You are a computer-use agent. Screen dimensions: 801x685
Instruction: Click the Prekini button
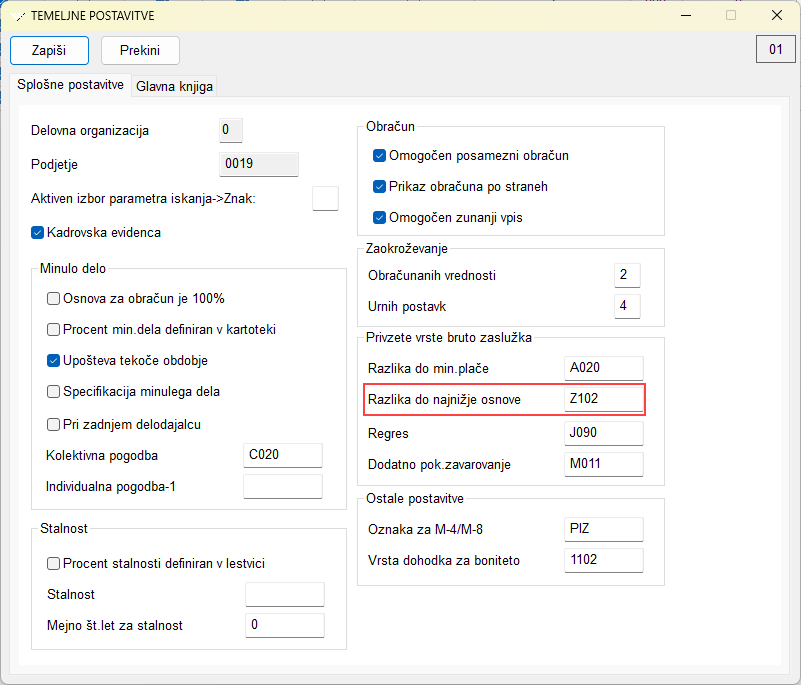point(140,51)
